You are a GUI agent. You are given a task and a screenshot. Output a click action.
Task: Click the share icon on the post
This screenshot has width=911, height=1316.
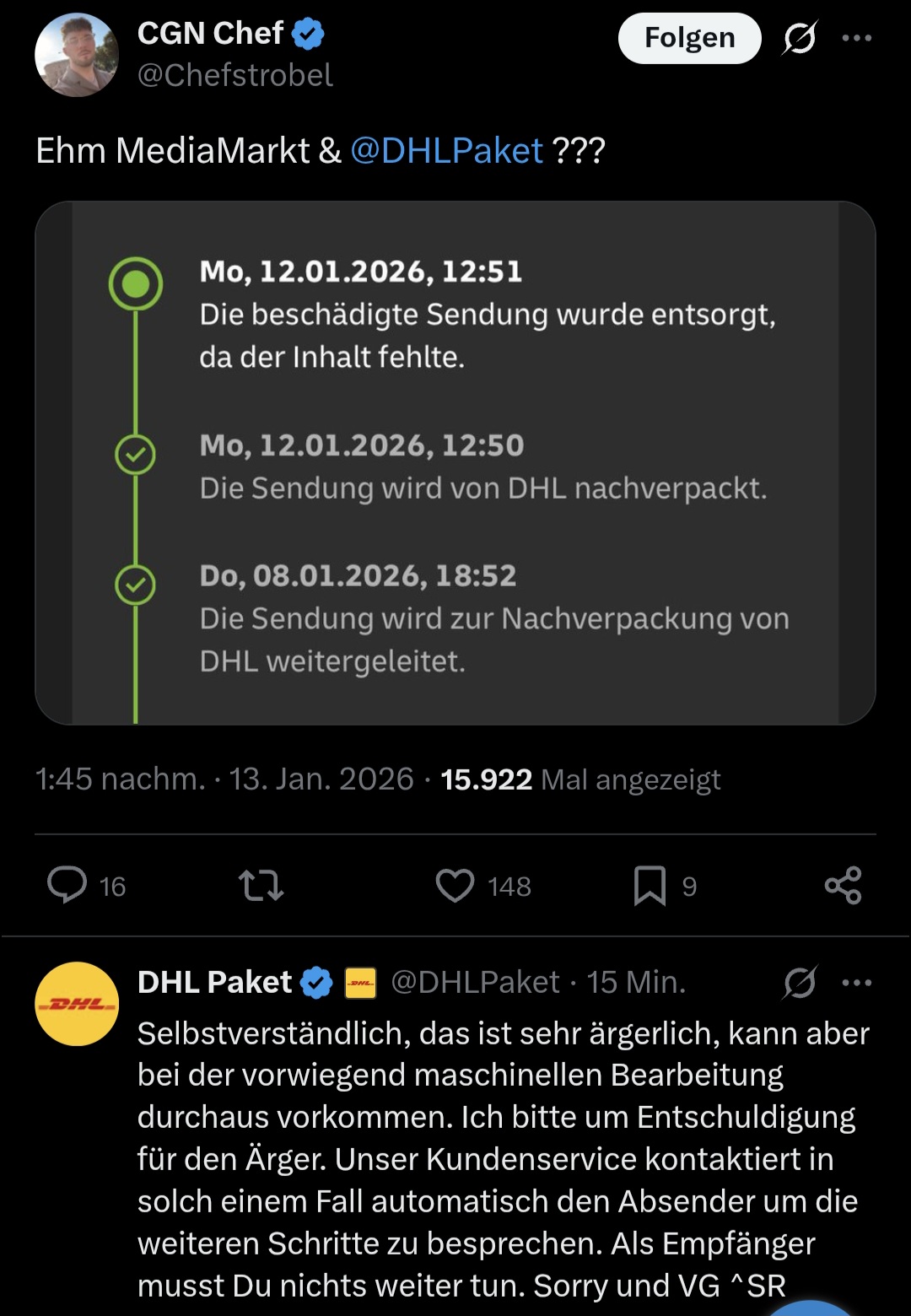[x=843, y=886]
